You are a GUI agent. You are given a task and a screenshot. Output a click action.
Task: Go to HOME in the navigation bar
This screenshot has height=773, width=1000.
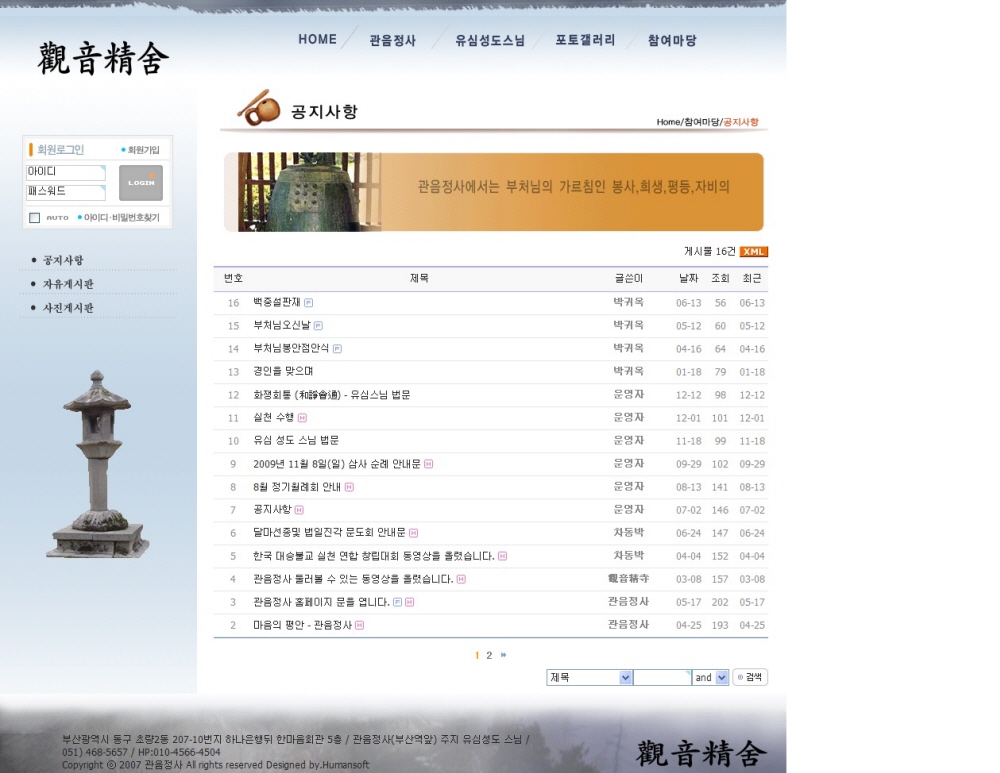tap(317, 40)
